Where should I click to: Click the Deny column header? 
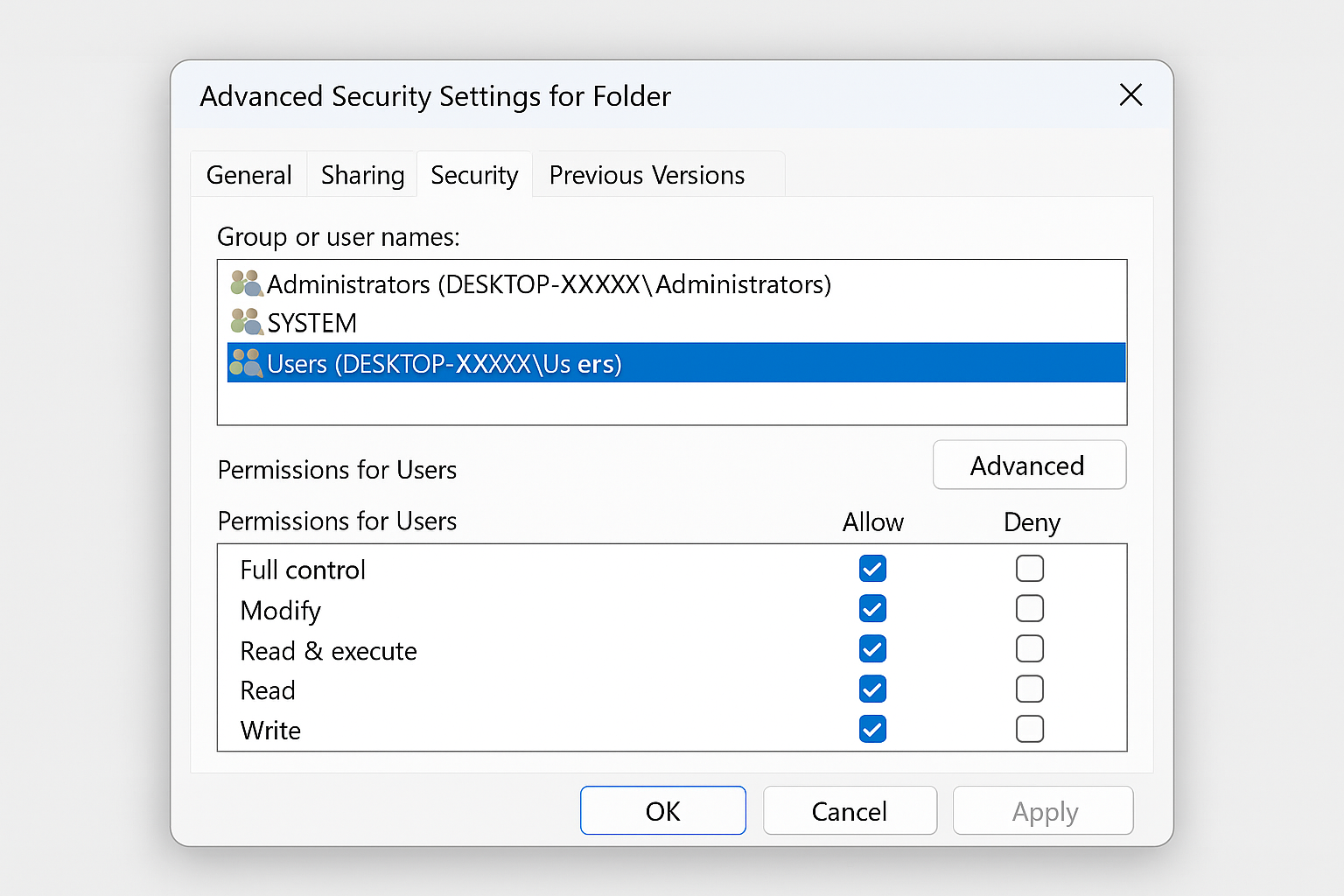click(1032, 522)
